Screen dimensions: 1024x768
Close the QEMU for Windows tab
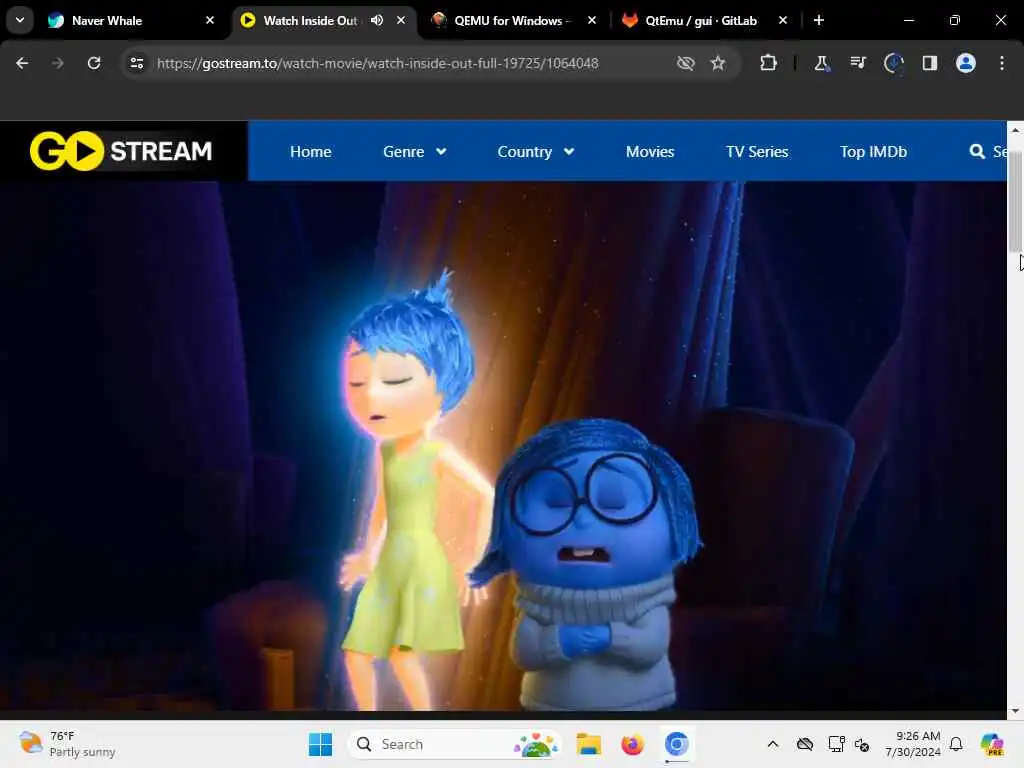click(592, 20)
